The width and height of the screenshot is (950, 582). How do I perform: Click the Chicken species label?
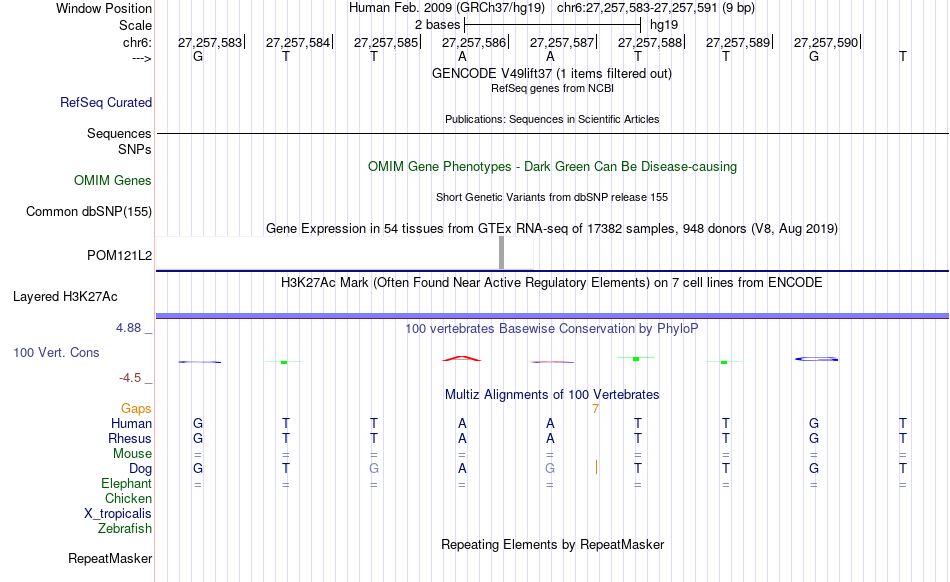[x=128, y=498]
